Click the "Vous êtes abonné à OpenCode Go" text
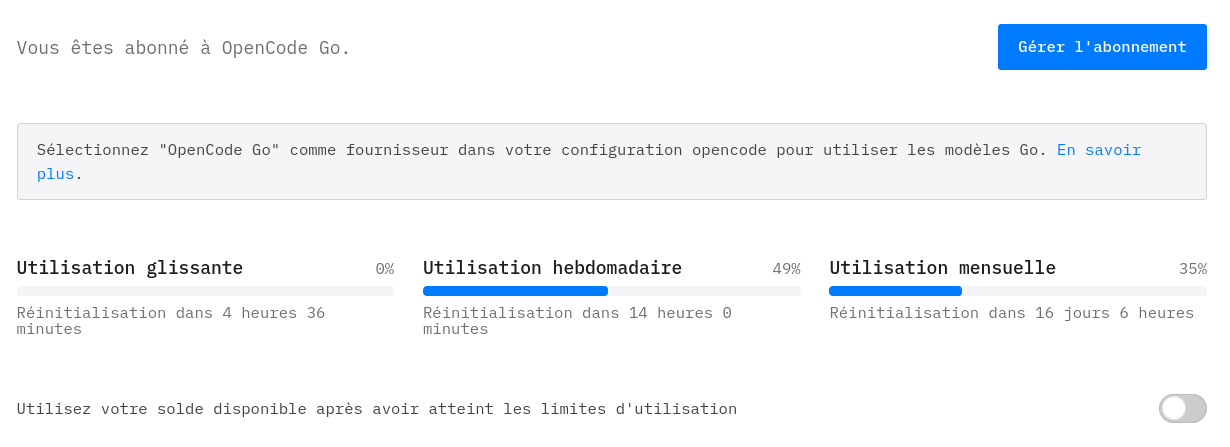The image size is (1230, 447). tap(184, 48)
